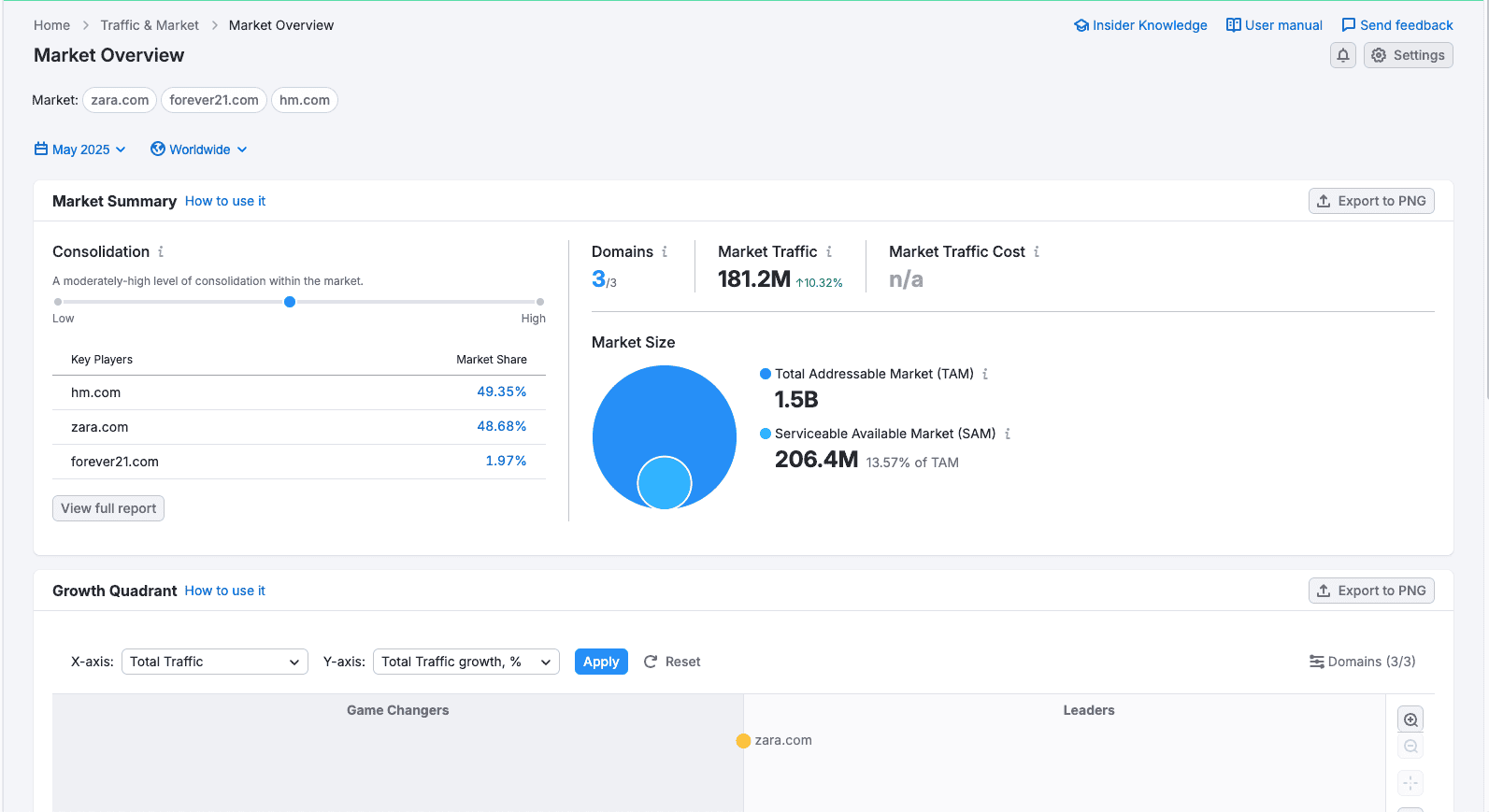Open the Worldwide region dropdown

pos(199,150)
